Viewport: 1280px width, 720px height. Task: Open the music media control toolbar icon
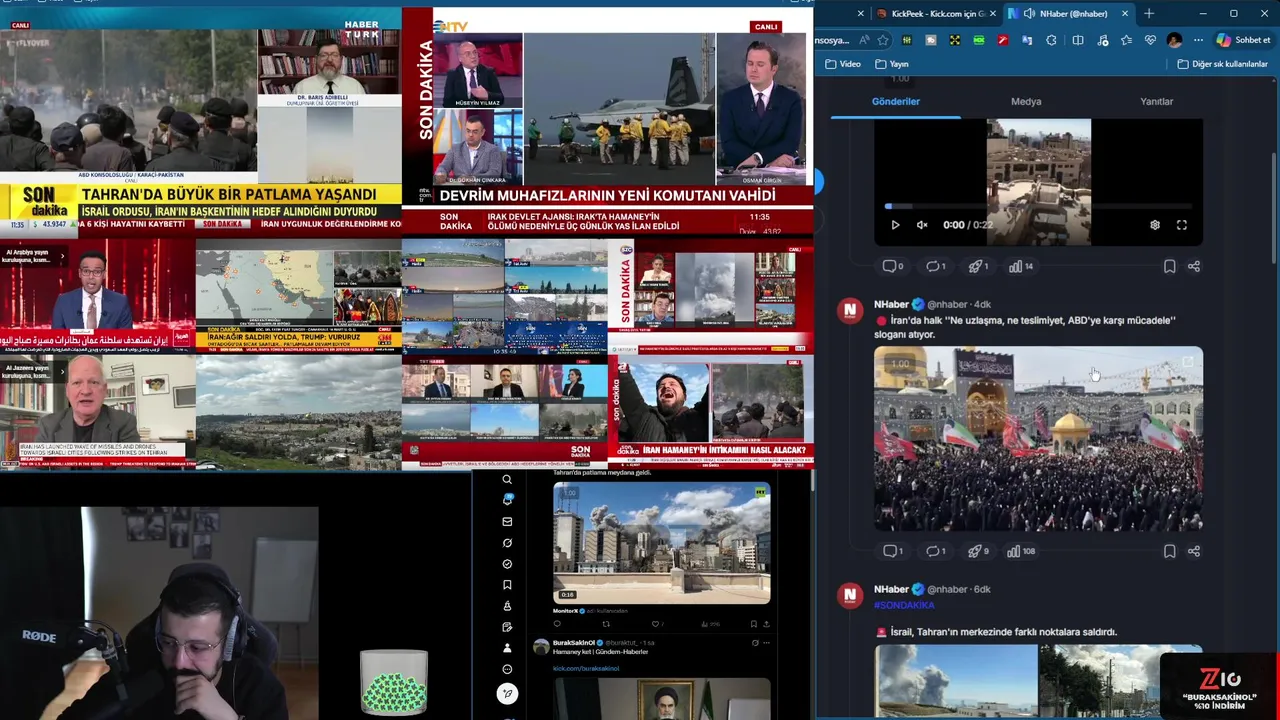1103,40
